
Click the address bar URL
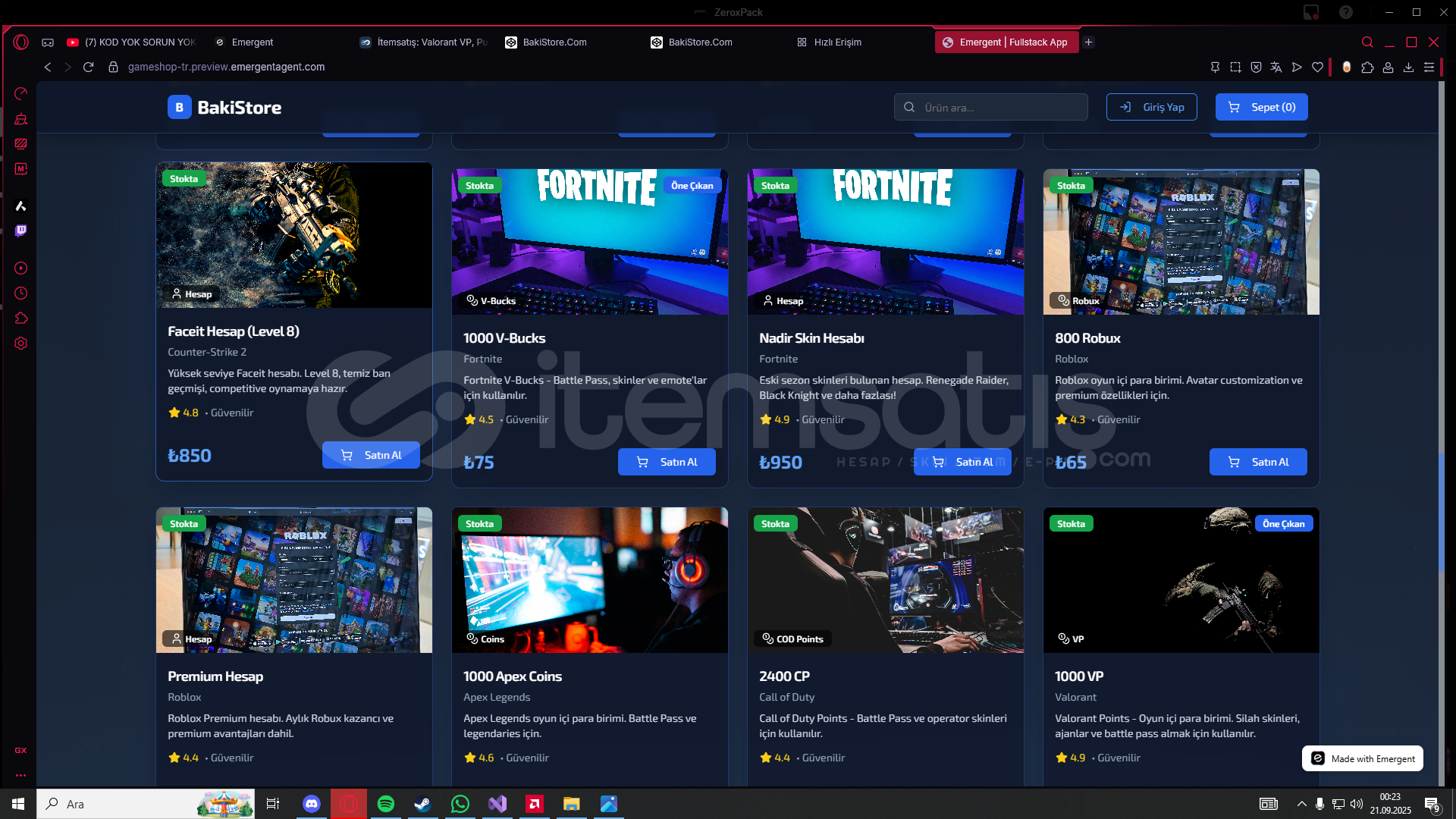pos(226,67)
